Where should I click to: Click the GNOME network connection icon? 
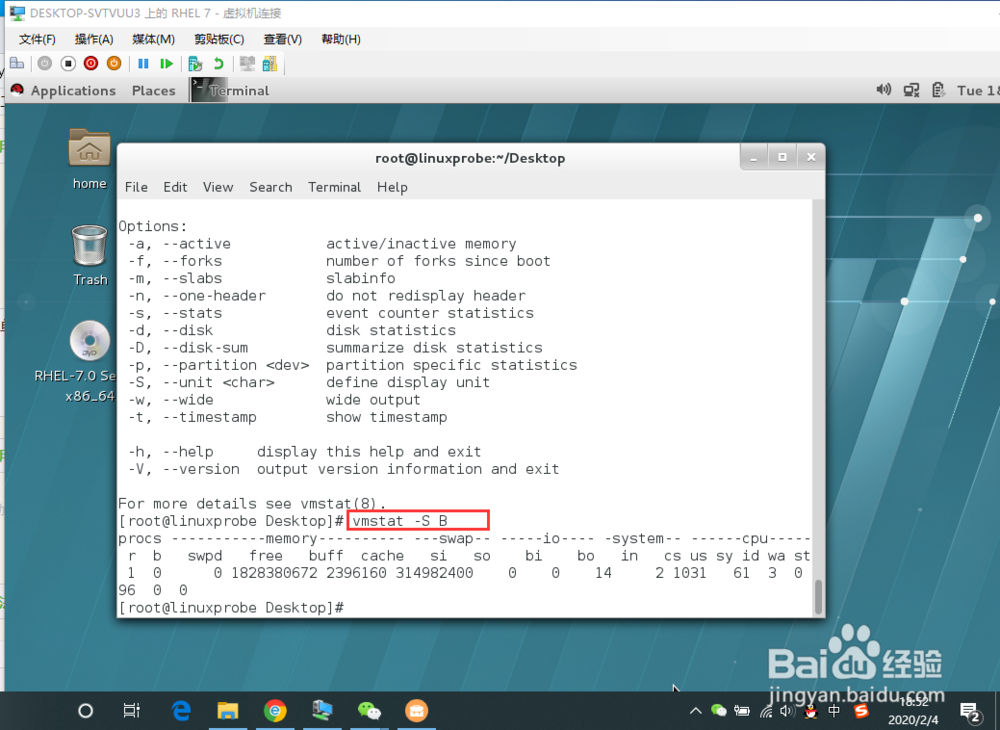pos(911,90)
